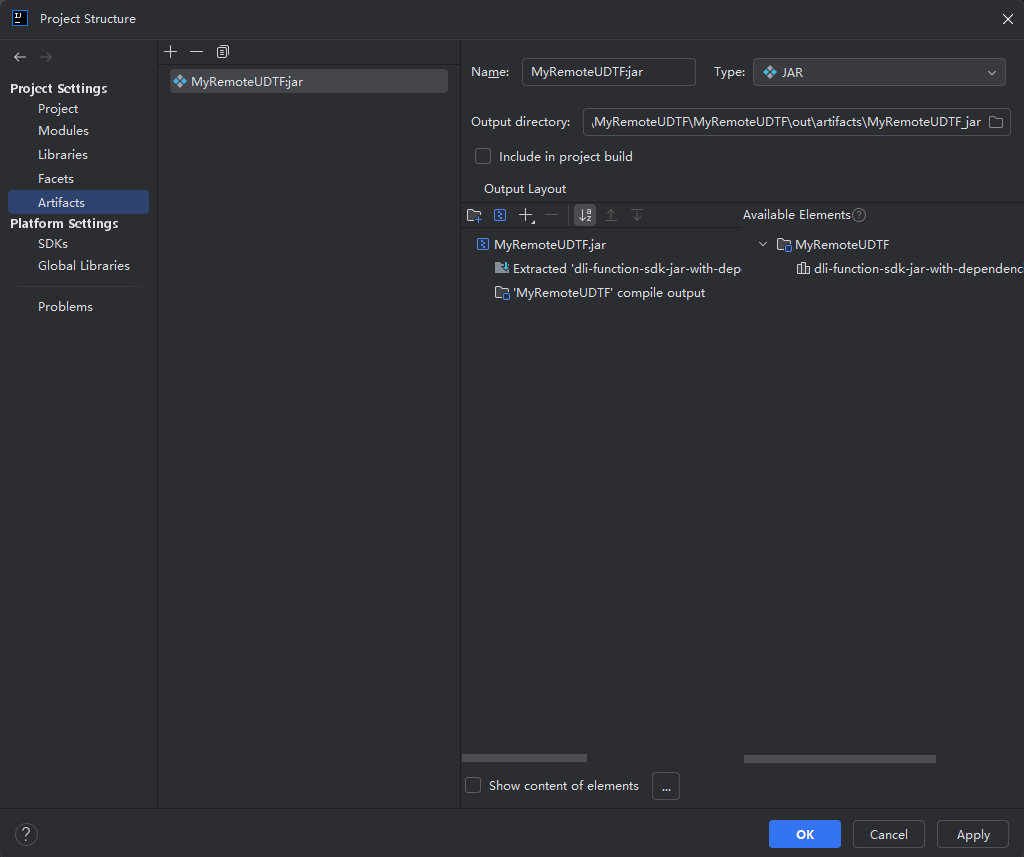The height and width of the screenshot is (857, 1024).
Task: Open the Type JAR dropdown
Action: point(879,72)
